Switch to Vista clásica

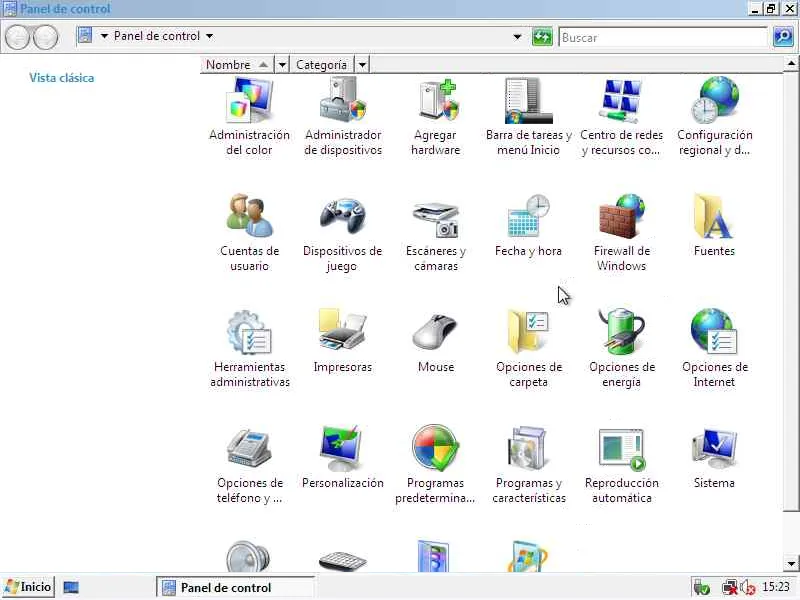click(62, 78)
